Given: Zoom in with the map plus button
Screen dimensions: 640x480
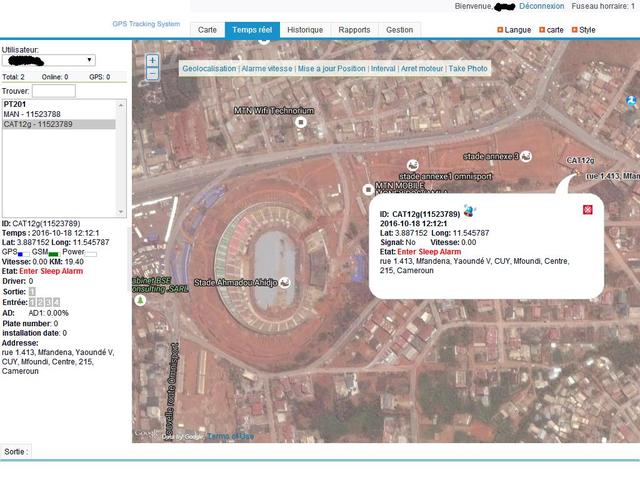Looking at the screenshot, I should [x=152, y=61].
